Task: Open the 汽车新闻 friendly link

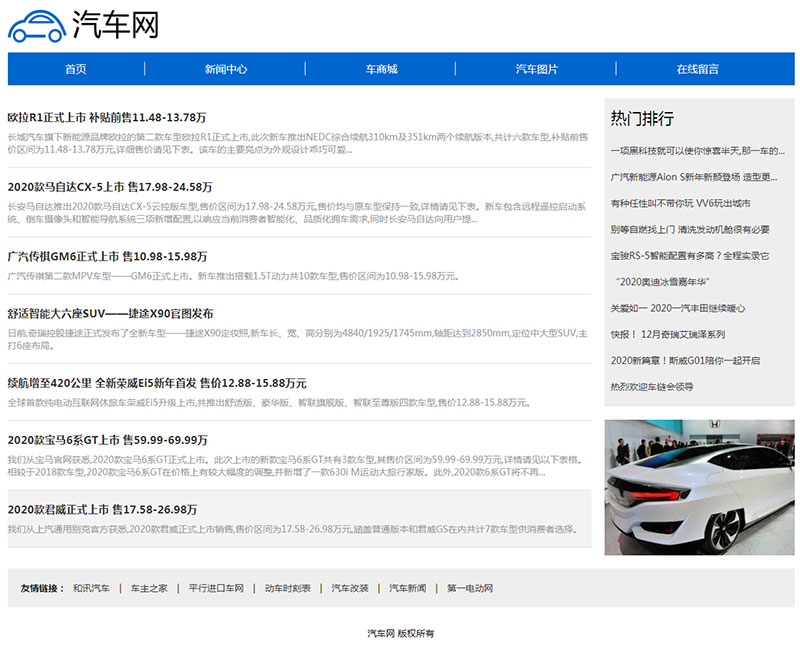Action: [408, 588]
